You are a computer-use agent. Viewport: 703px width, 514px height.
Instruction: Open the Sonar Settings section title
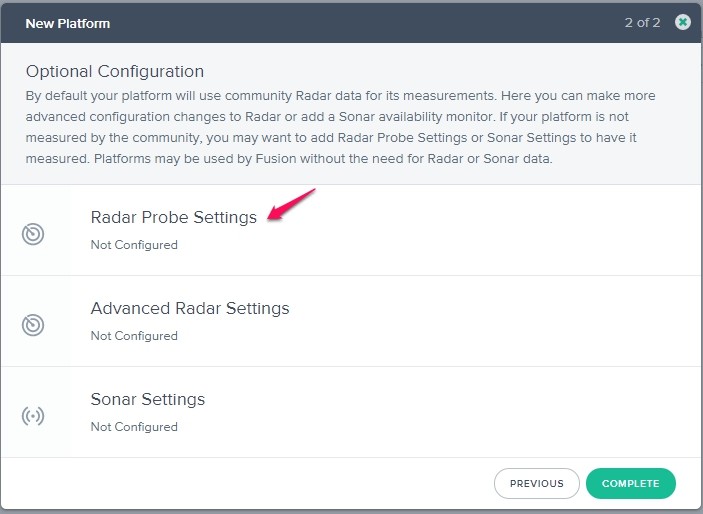click(147, 399)
